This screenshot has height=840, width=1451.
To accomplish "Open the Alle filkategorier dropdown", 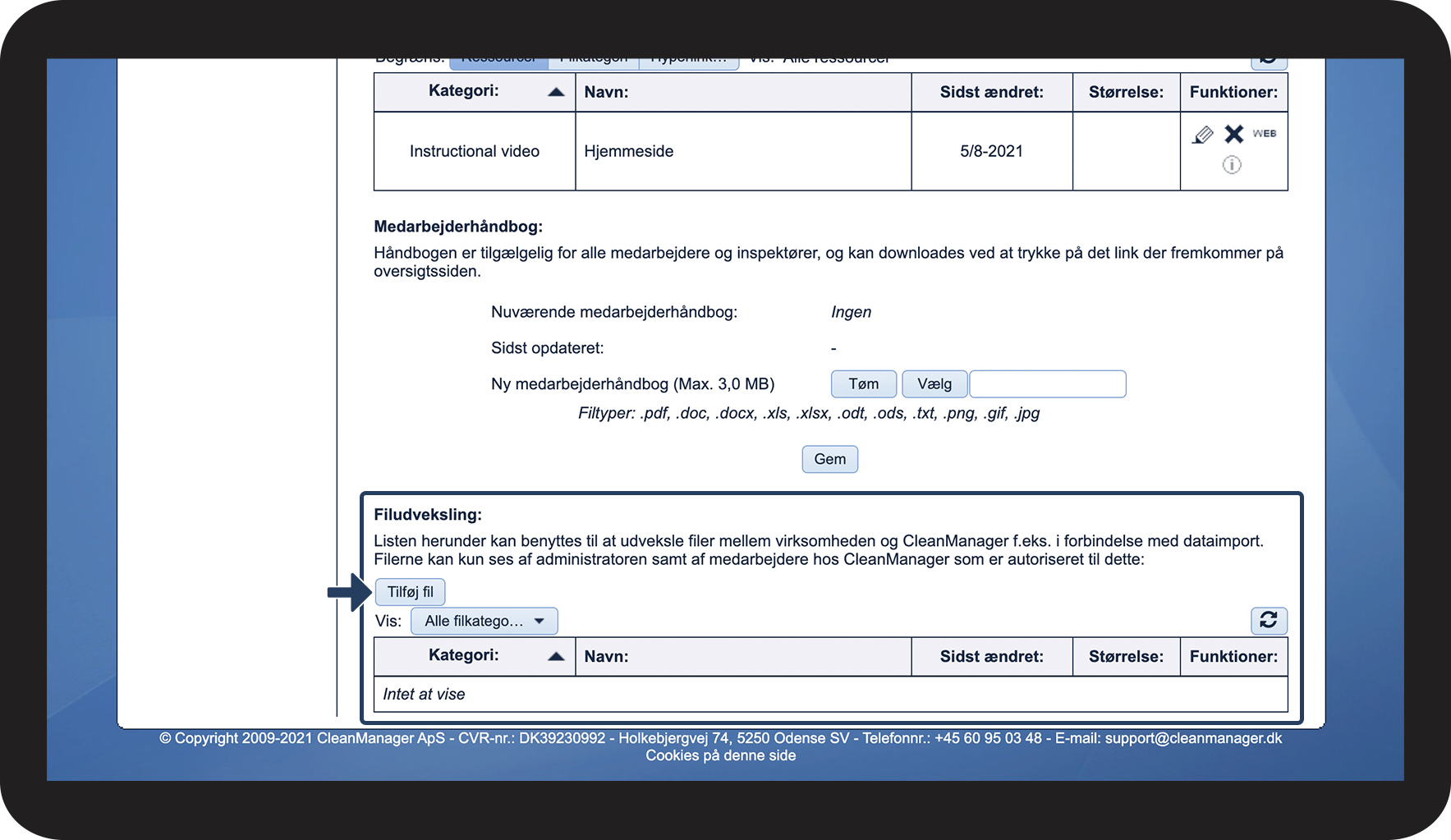I will (x=484, y=621).
